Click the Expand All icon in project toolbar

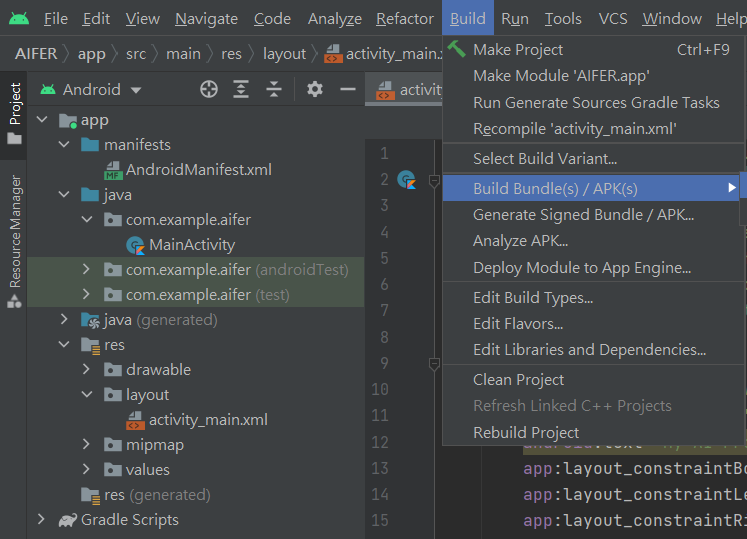pos(241,89)
